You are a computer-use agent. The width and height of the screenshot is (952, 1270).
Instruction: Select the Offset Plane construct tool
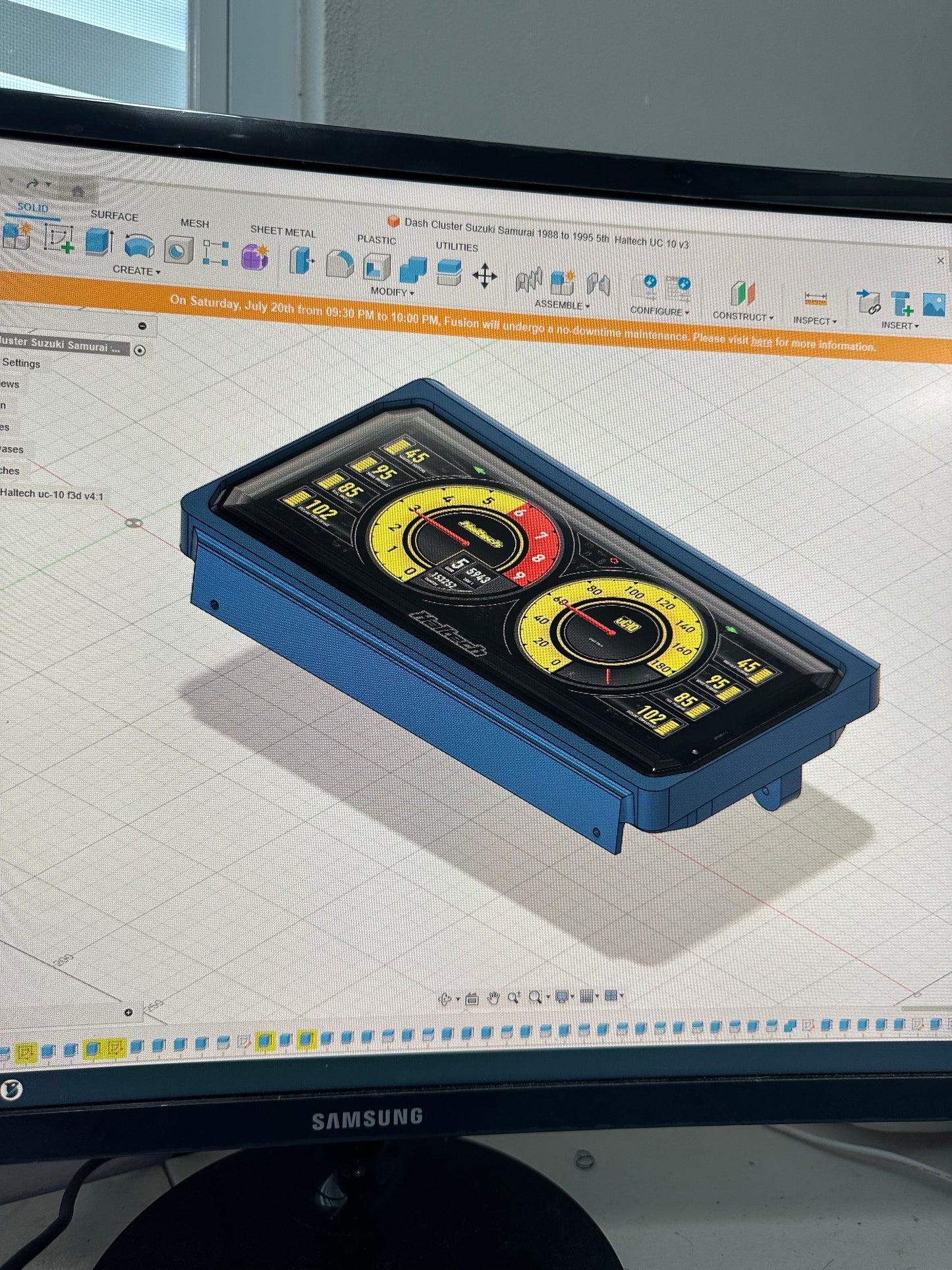pos(742,294)
